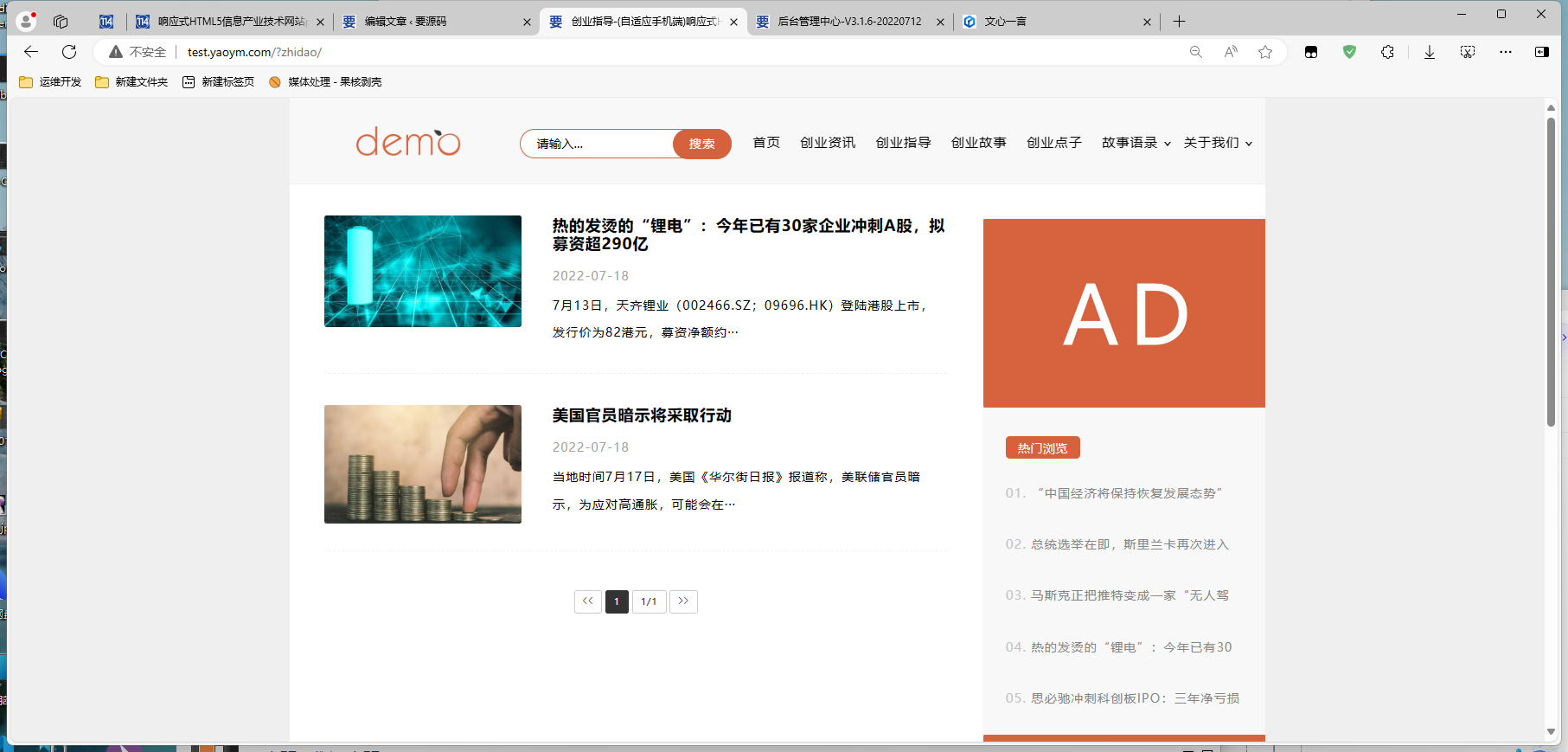Screen dimensions: 1568x752
Task: Click the screenshot capture icon
Action: [1468, 52]
